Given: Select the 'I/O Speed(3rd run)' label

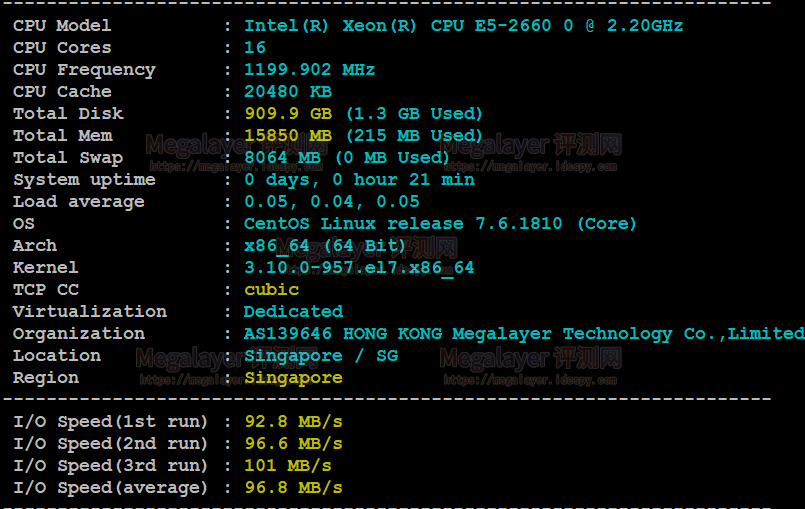Looking at the screenshot, I should pyautogui.click(x=110, y=466).
